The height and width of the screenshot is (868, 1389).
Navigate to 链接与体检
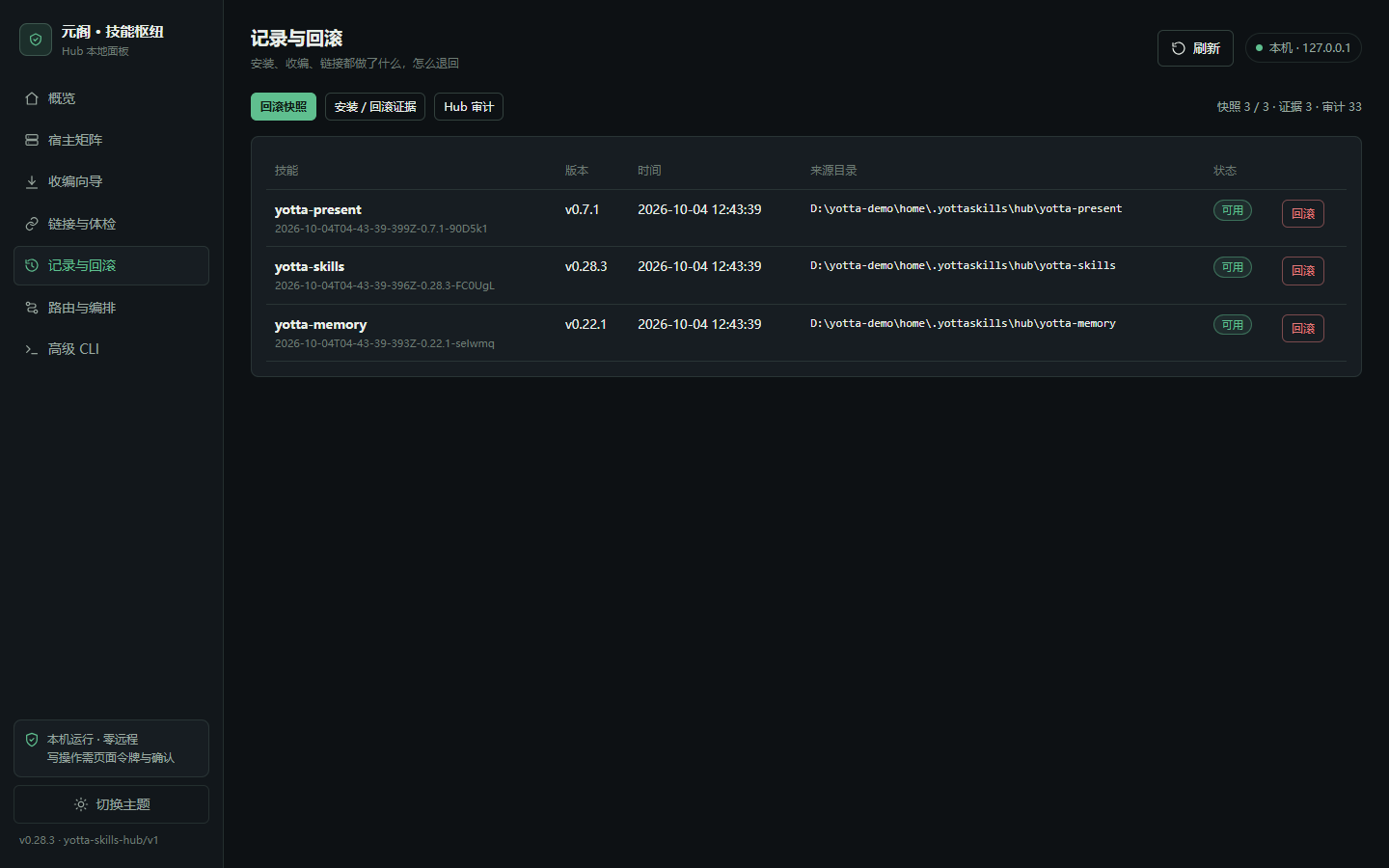click(x=111, y=224)
